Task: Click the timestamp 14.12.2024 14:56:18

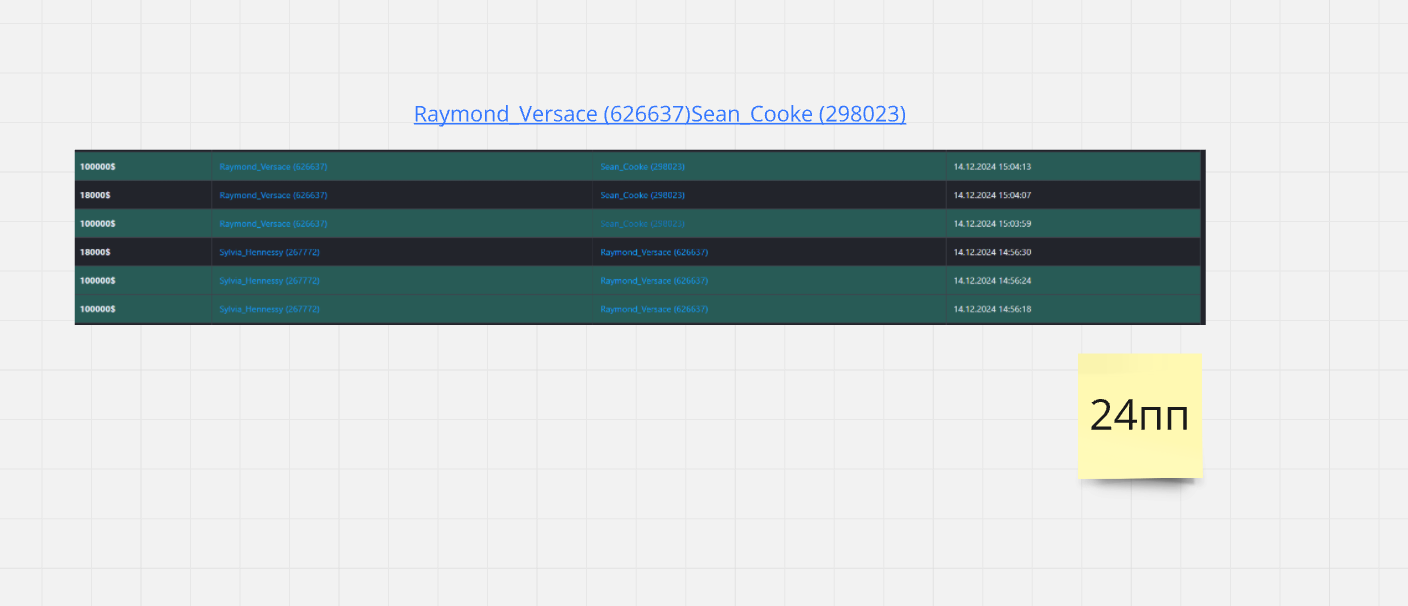Action: (992, 309)
